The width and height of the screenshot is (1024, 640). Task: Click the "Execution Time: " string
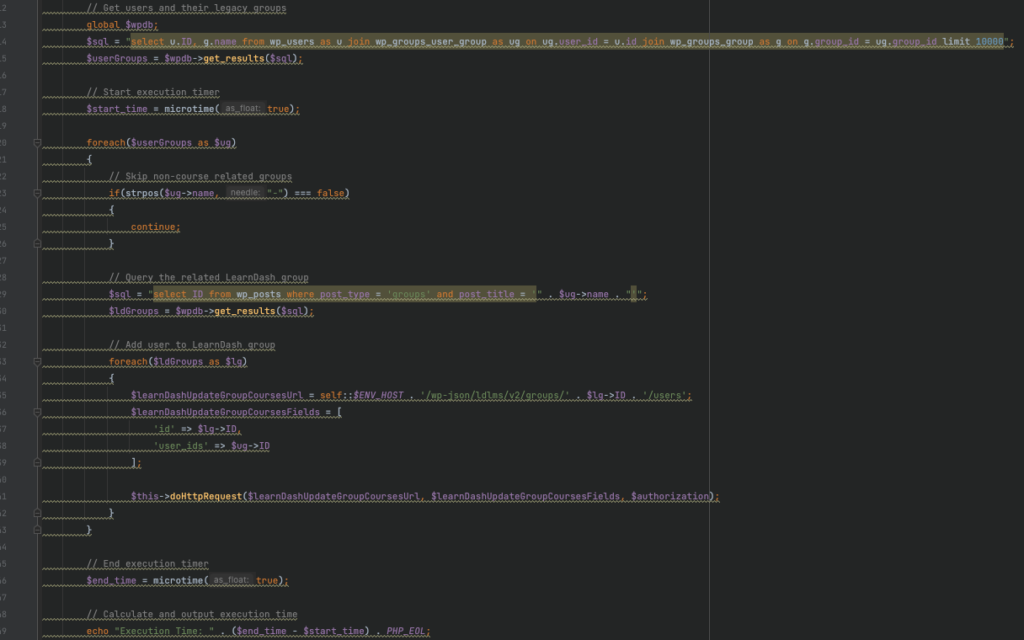coord(164,632)
